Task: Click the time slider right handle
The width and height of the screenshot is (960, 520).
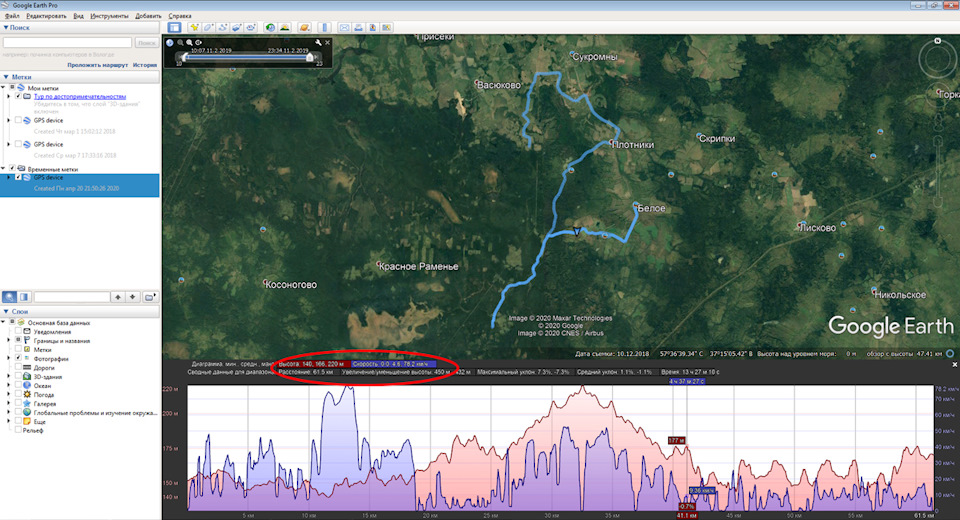Action: [310, 57]
